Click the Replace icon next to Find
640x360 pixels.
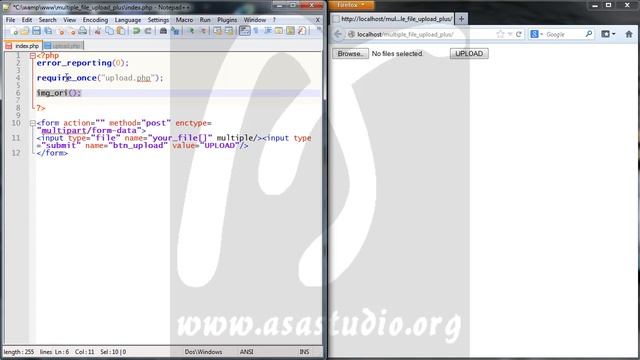pos(175,31)
